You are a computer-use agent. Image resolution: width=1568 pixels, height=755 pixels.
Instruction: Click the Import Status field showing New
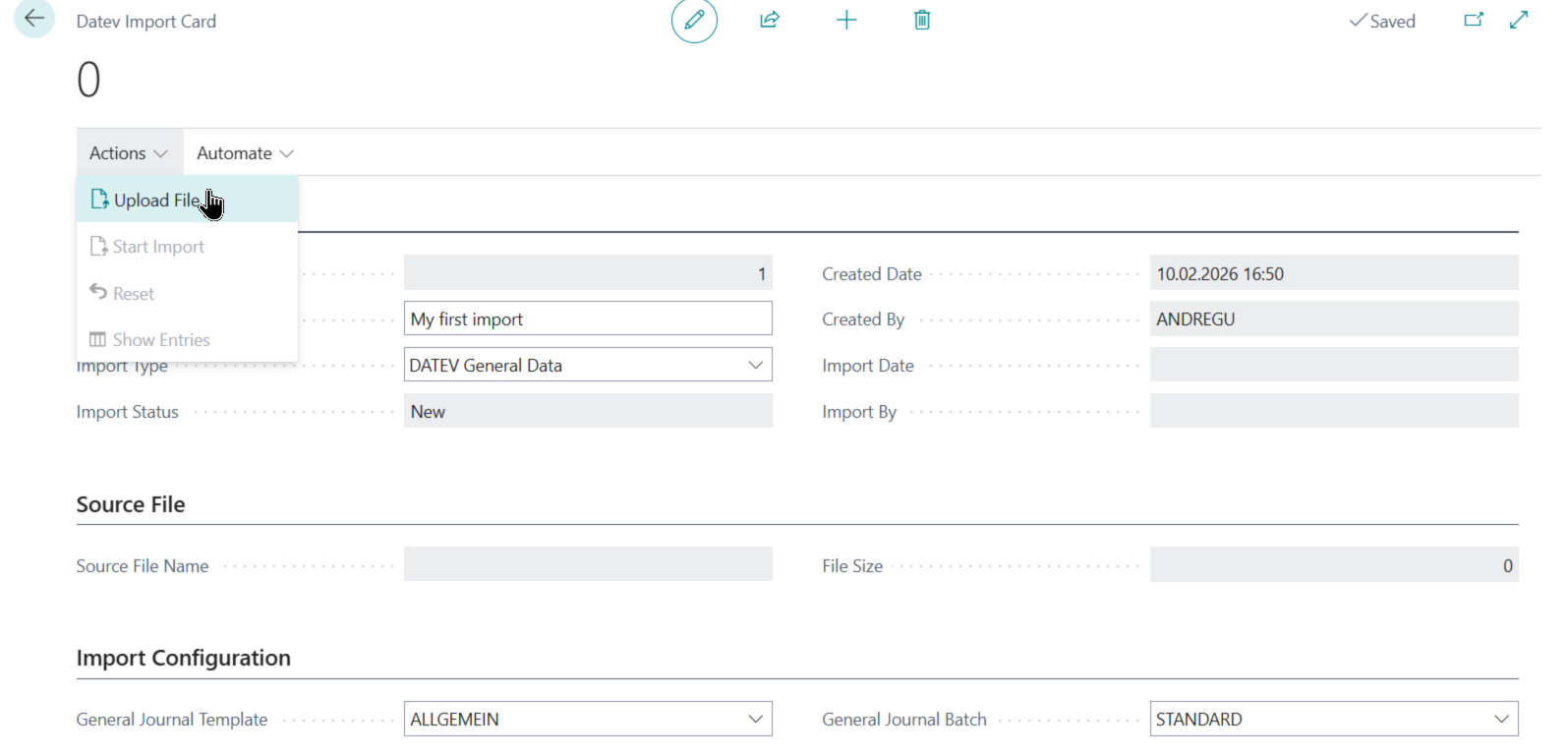[587, 412]
